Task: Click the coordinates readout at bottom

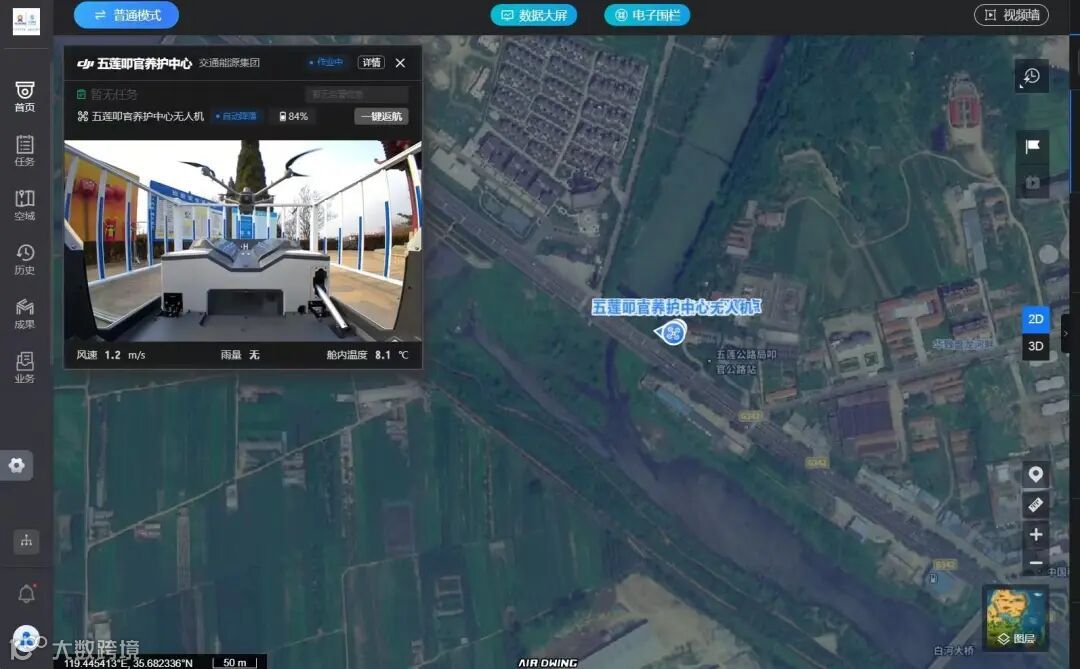Action: coord(128,663)
